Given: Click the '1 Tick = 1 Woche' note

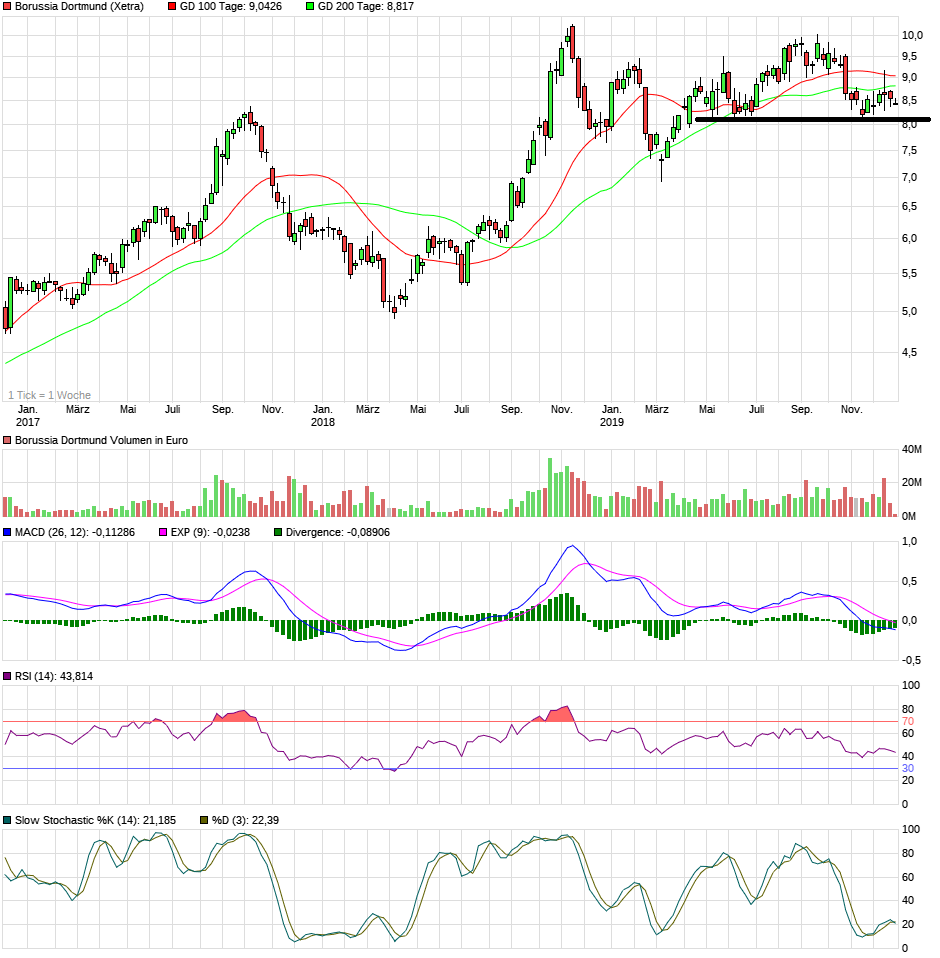Looking at the screenshot, I should click(49, 396).
